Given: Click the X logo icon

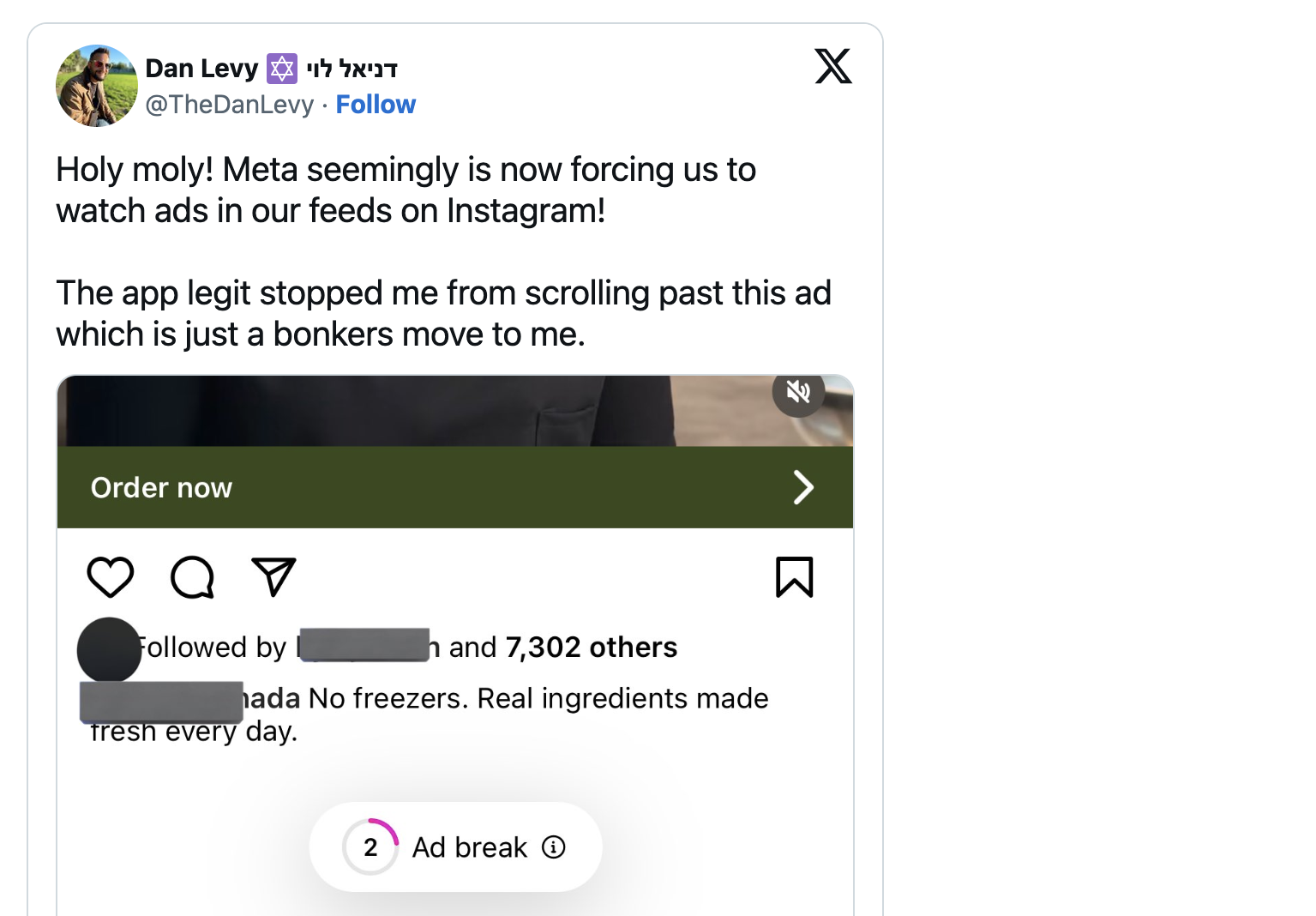Looking at the screenshot, I should tap(832, 66).
